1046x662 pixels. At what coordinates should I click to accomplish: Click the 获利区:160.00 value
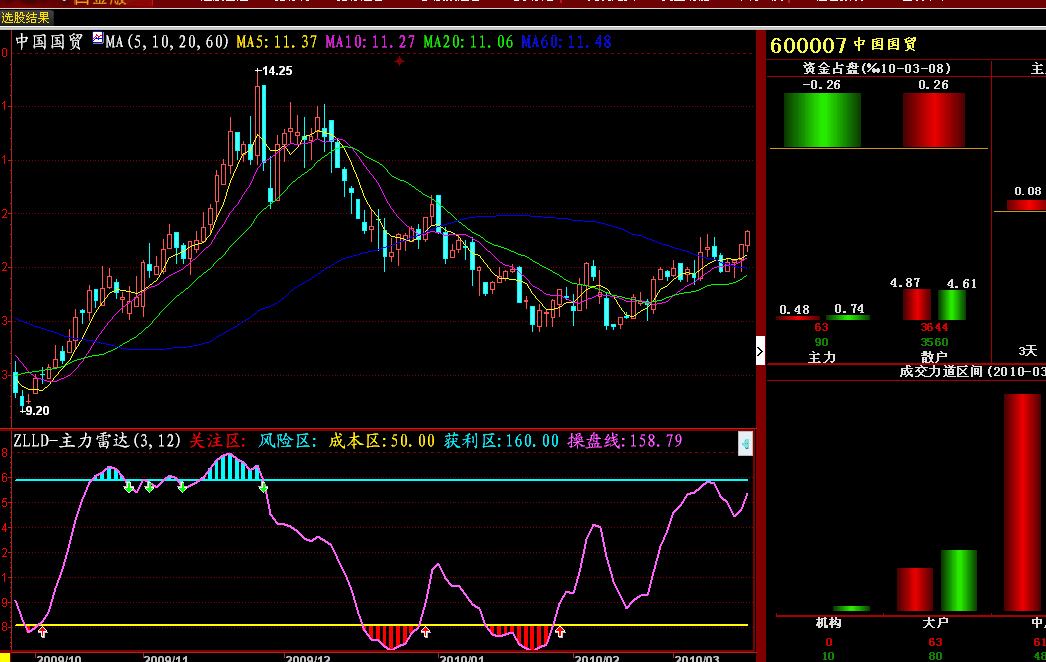pos(502,441)
